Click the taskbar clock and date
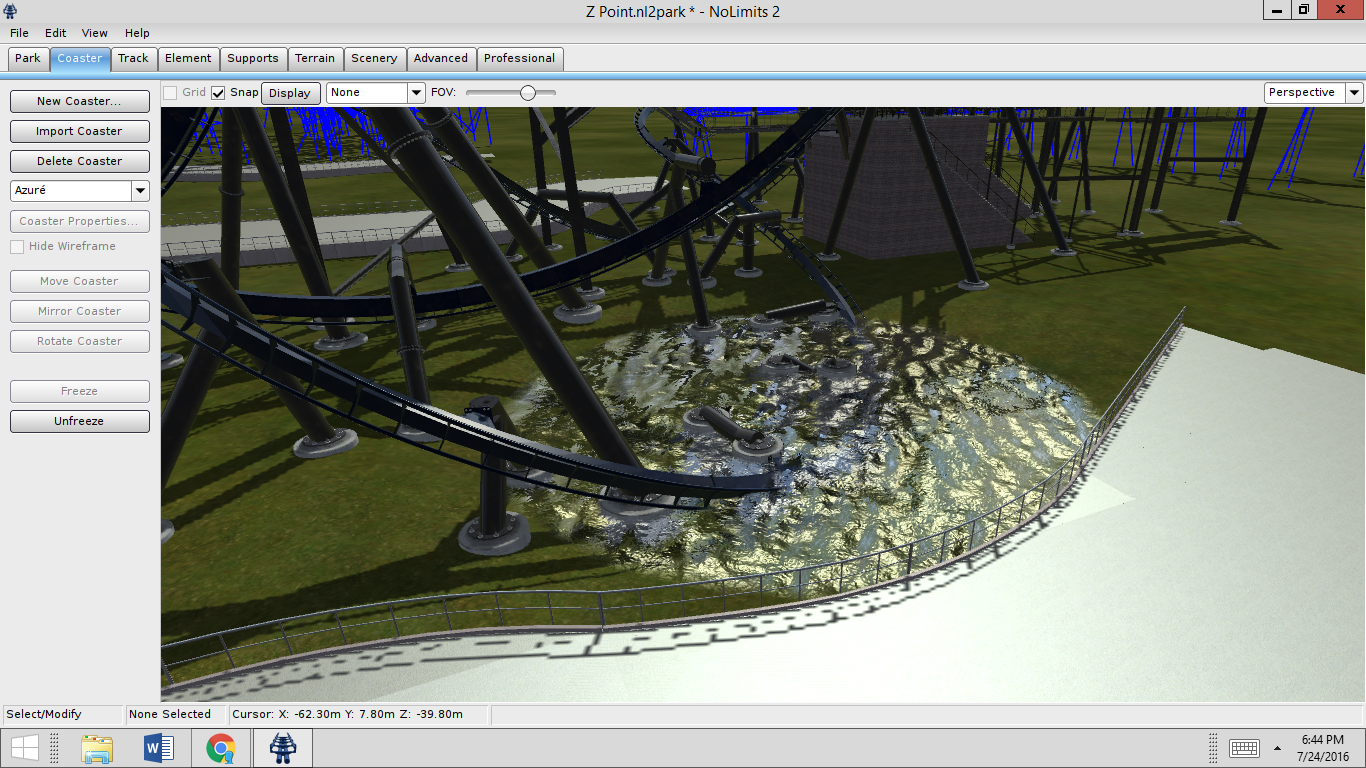Image resolution: width=1366 pixels, height=768 pixels. click(1321, 748)
